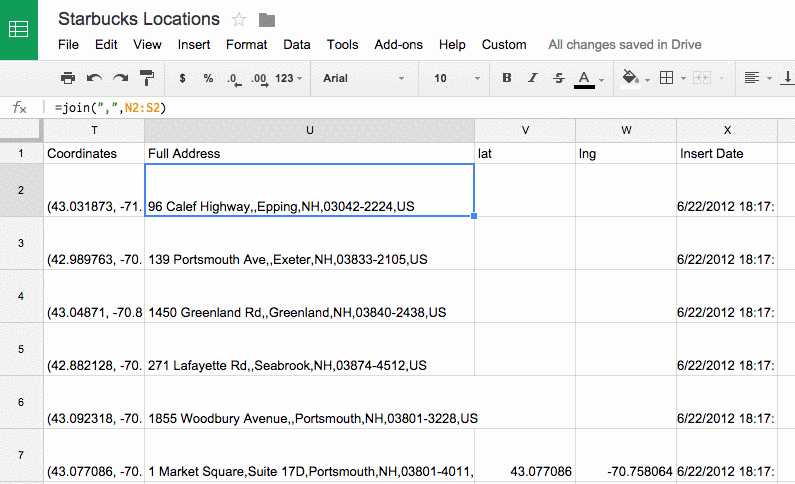Open the Format menu
Screen dimensions: 795x484
(246, 44)
